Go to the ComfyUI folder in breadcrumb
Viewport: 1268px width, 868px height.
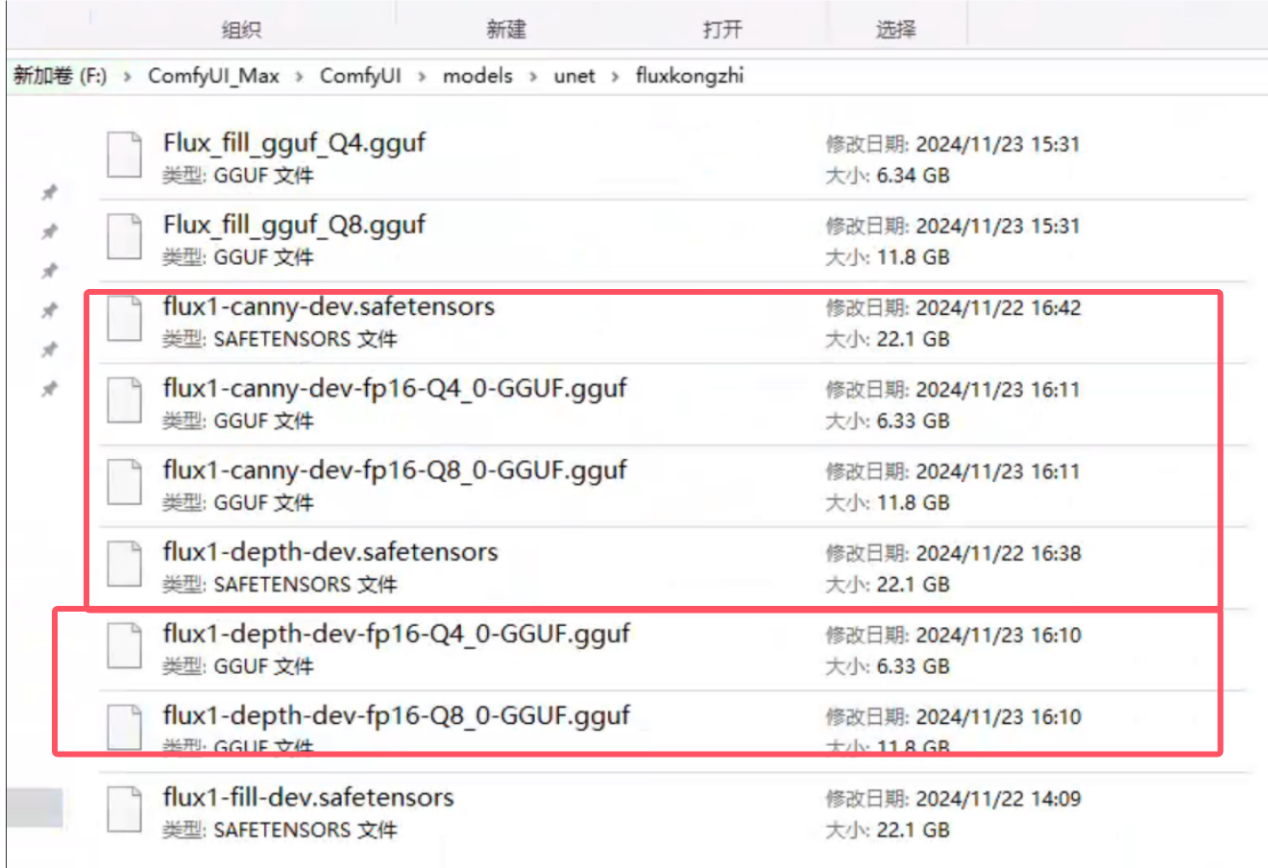pos(360,77)
